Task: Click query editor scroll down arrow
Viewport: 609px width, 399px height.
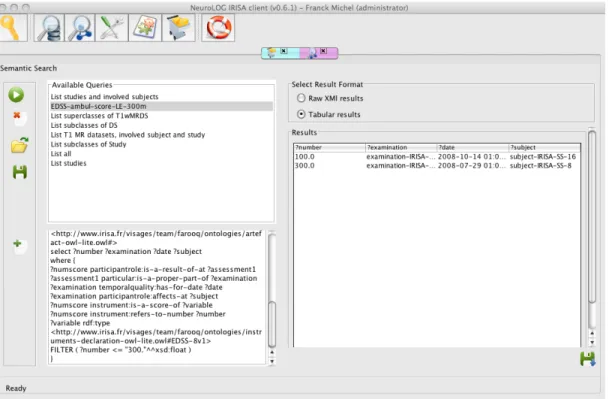Action: (272, 361)
